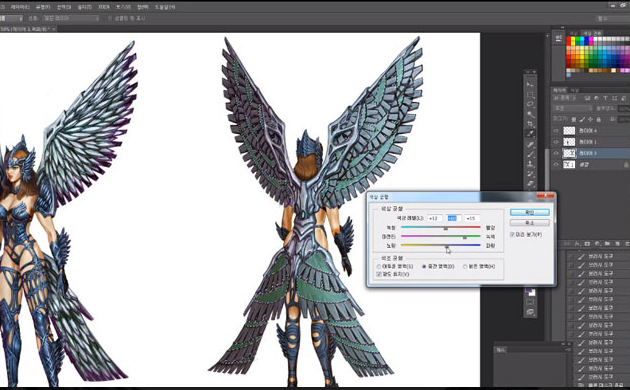
Task: Hide 레이어 4 layer eye icon
Action: (556, 131)
